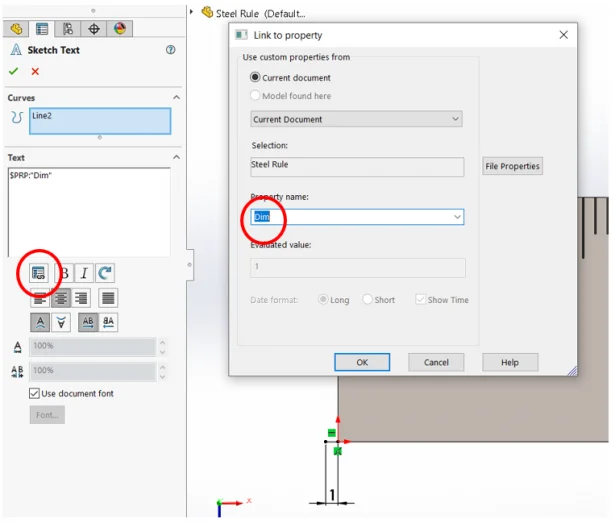Click the Curves selection curve icon

[16, 117]
